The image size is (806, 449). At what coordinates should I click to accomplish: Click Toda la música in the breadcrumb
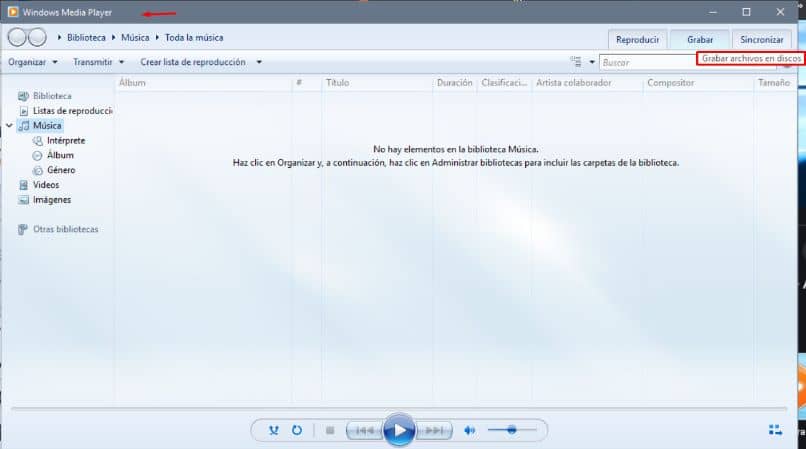tap(194, 38)
